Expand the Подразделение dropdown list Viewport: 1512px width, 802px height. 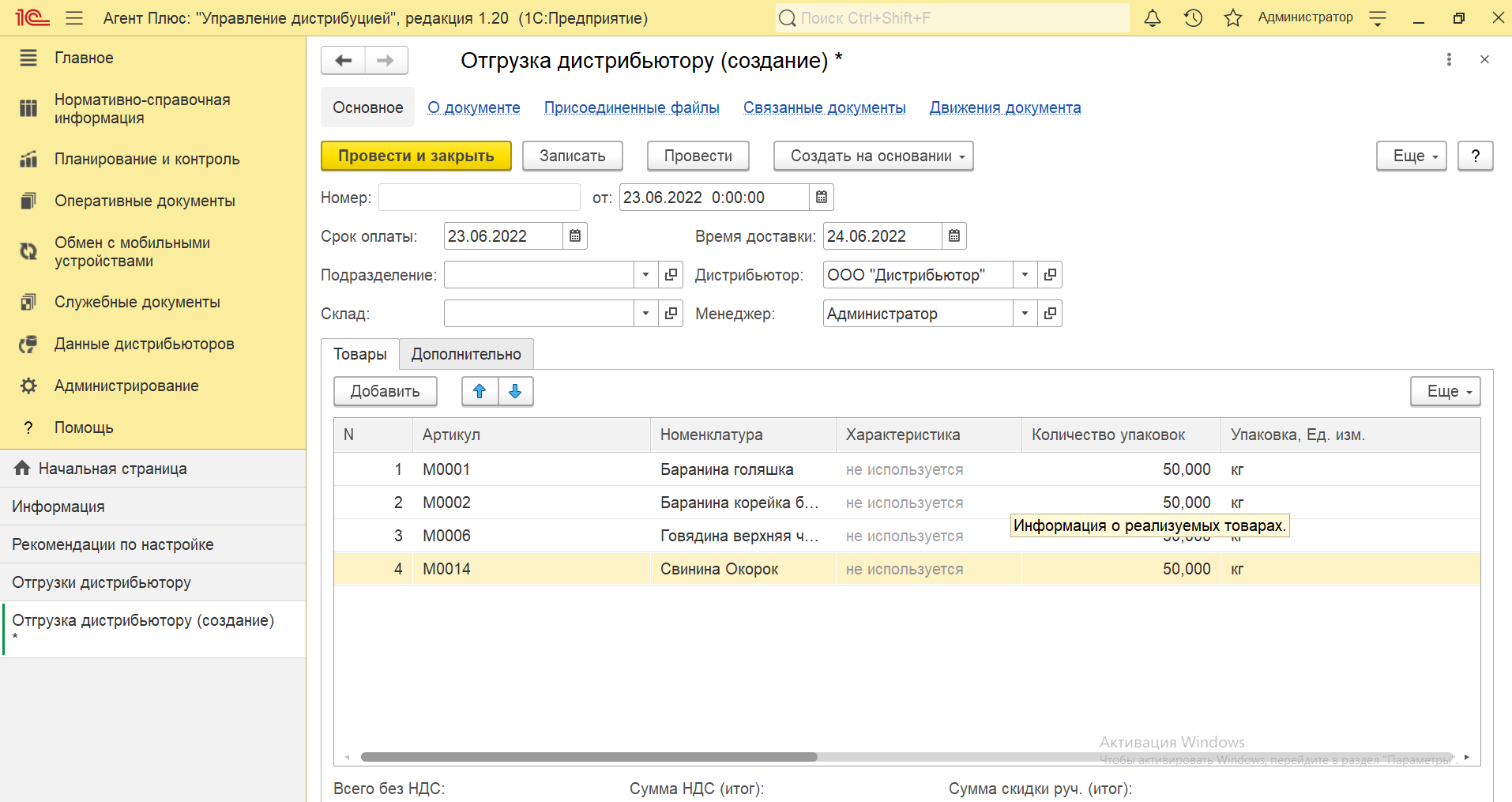(x=645, y=275)
